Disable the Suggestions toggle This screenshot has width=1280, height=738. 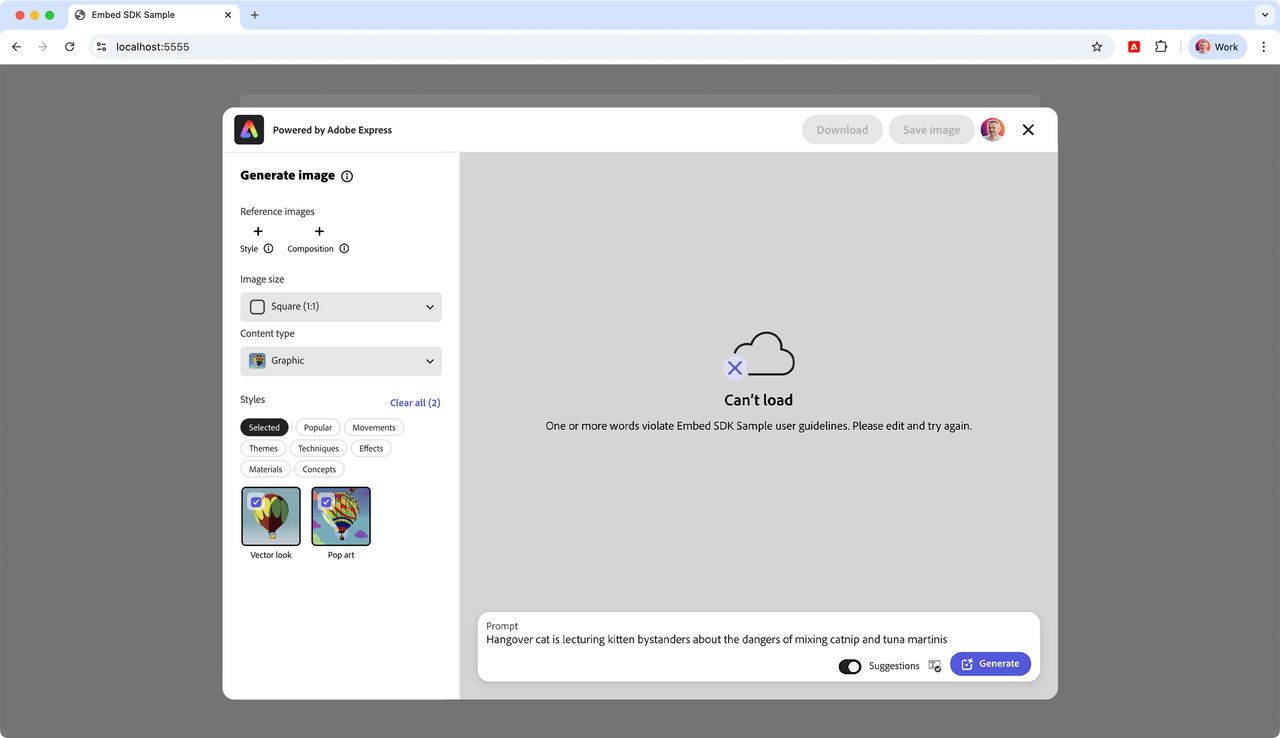850,666
